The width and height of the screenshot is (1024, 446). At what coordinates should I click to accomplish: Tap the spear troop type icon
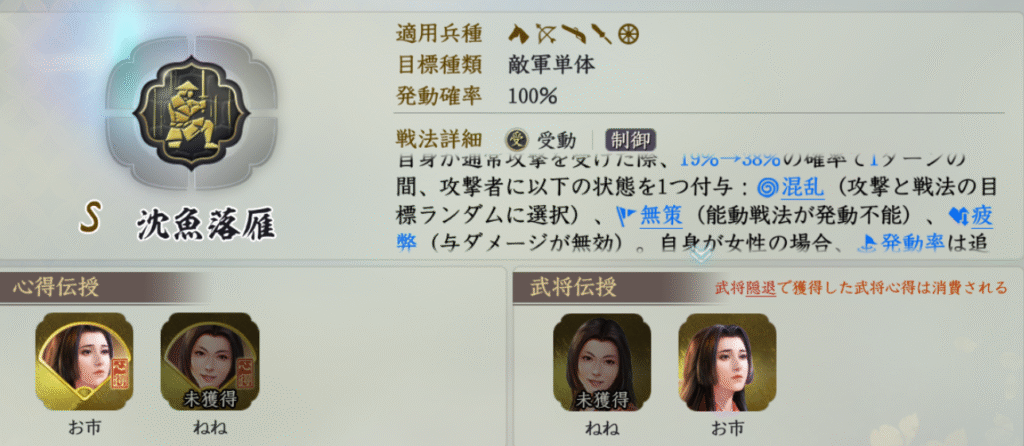pos(602,33)
